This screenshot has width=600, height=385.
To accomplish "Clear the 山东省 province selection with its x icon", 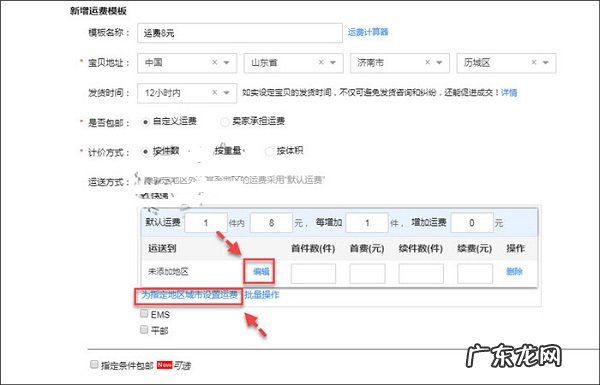I will point(321,62).
